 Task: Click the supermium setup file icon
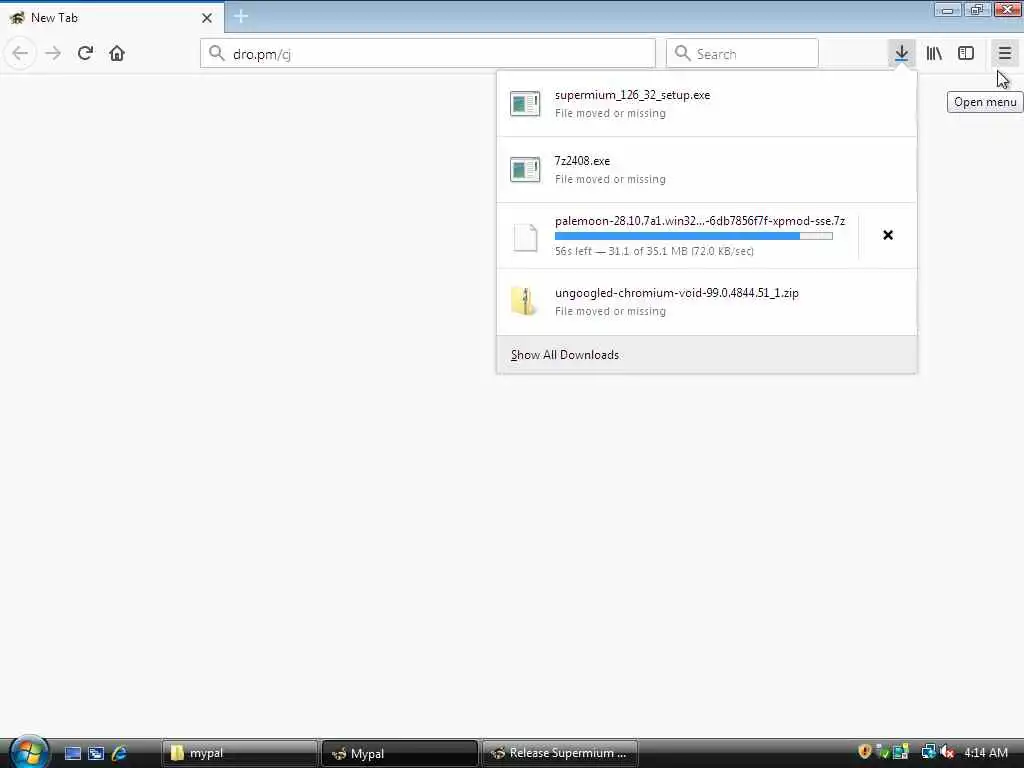[525, 104]
